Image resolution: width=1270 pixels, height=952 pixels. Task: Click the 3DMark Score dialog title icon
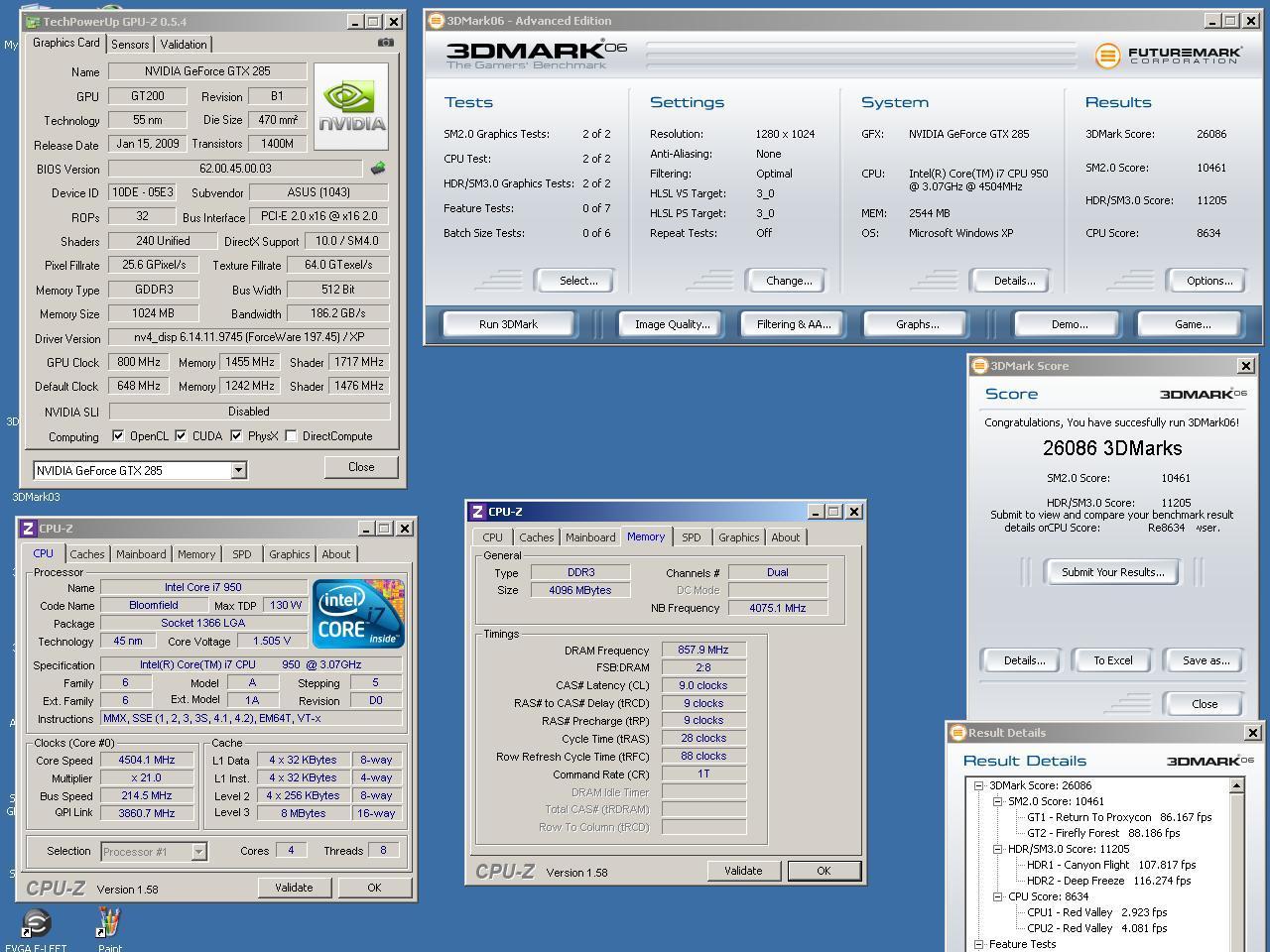[x=979, y=366]
